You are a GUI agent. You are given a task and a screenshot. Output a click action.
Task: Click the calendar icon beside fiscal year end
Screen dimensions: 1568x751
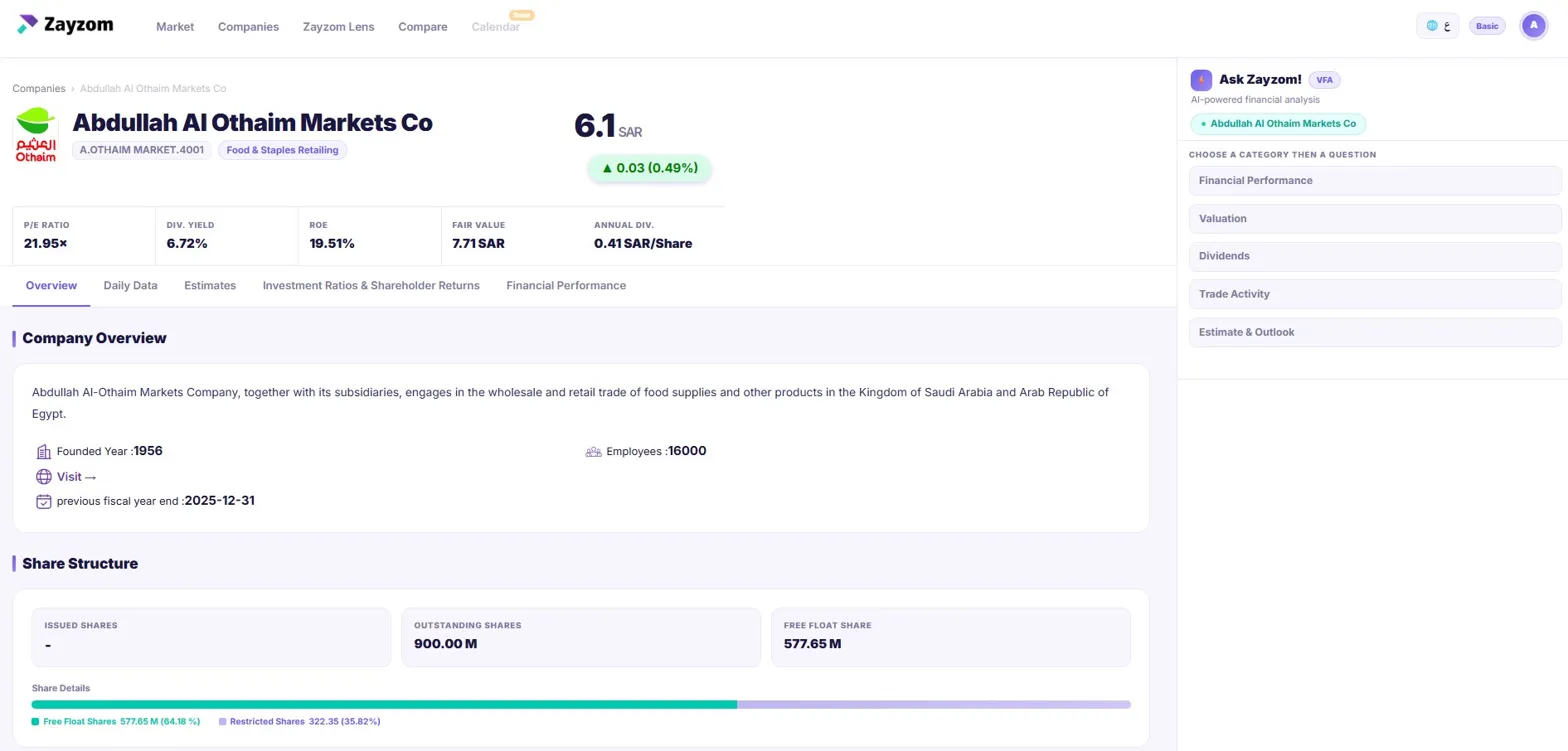44,501
